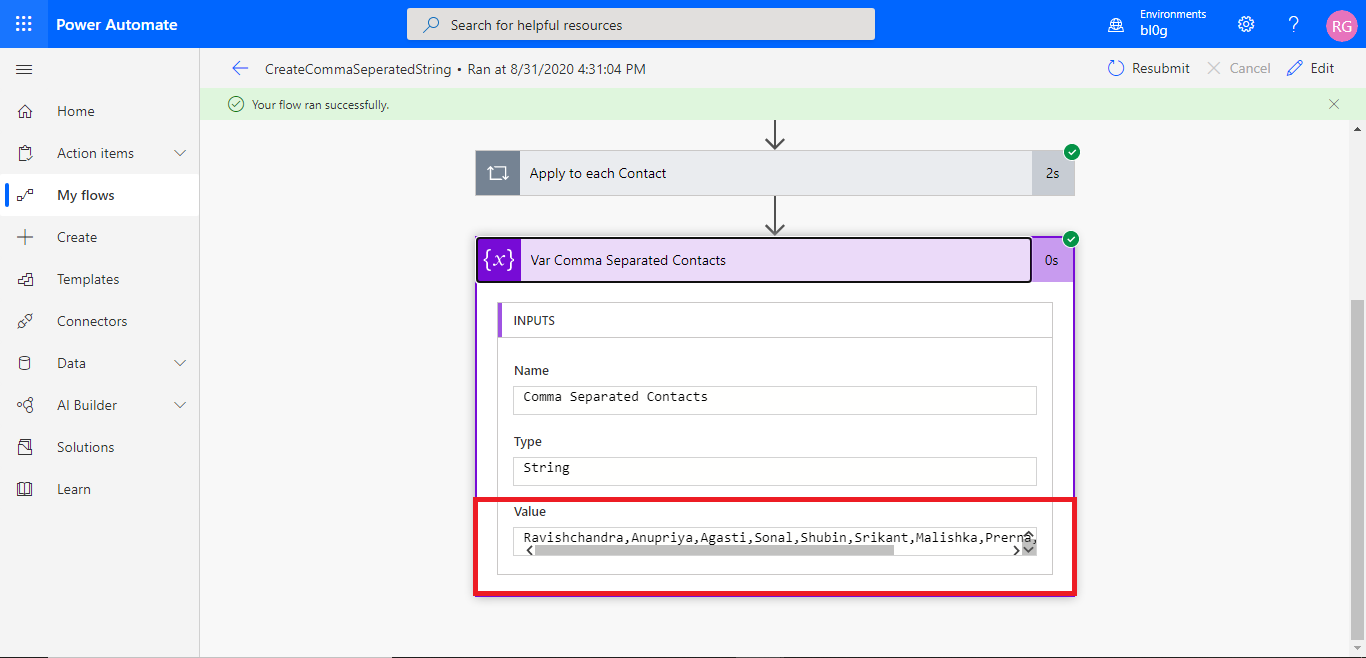Open Power Automate settings gear
Viewport: 1366px width, 658px height.
(1245, 25)
